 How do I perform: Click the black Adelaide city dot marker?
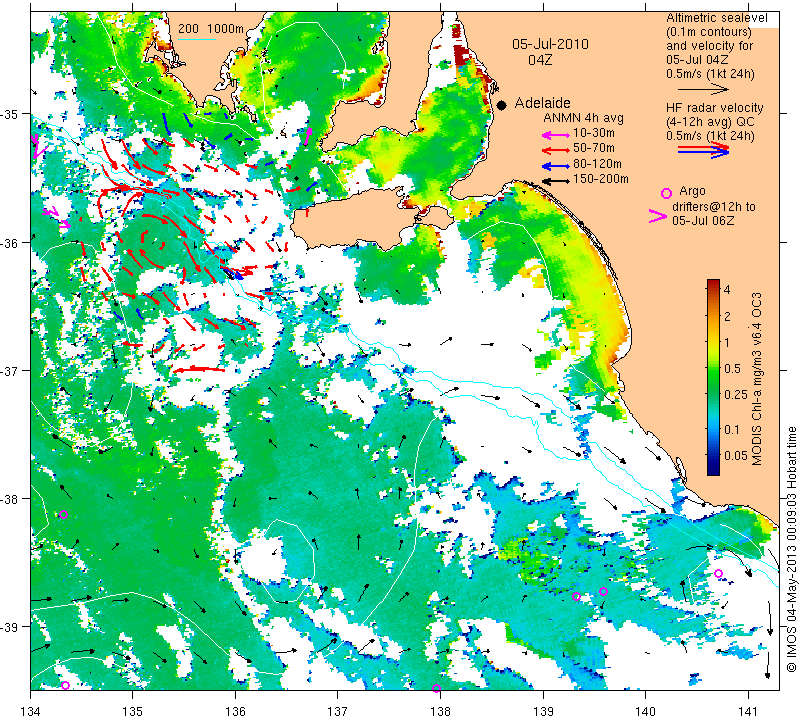(502, 105)
